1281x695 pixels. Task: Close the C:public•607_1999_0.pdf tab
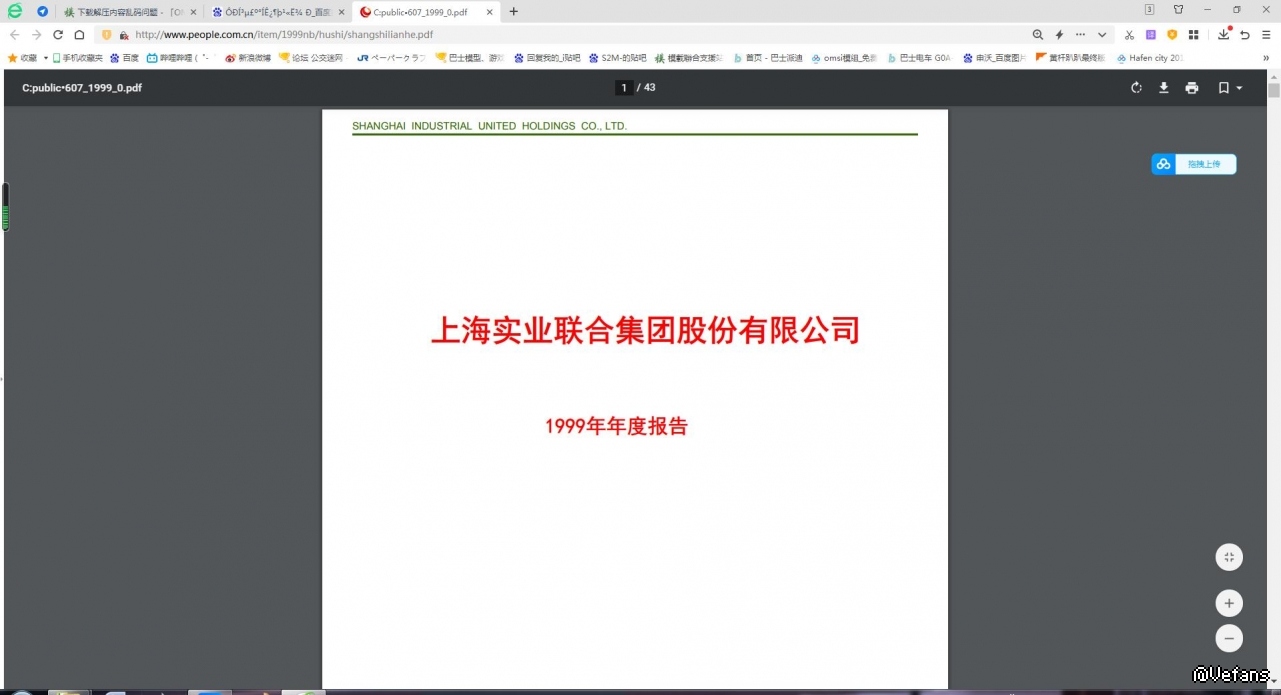[490, 12]
